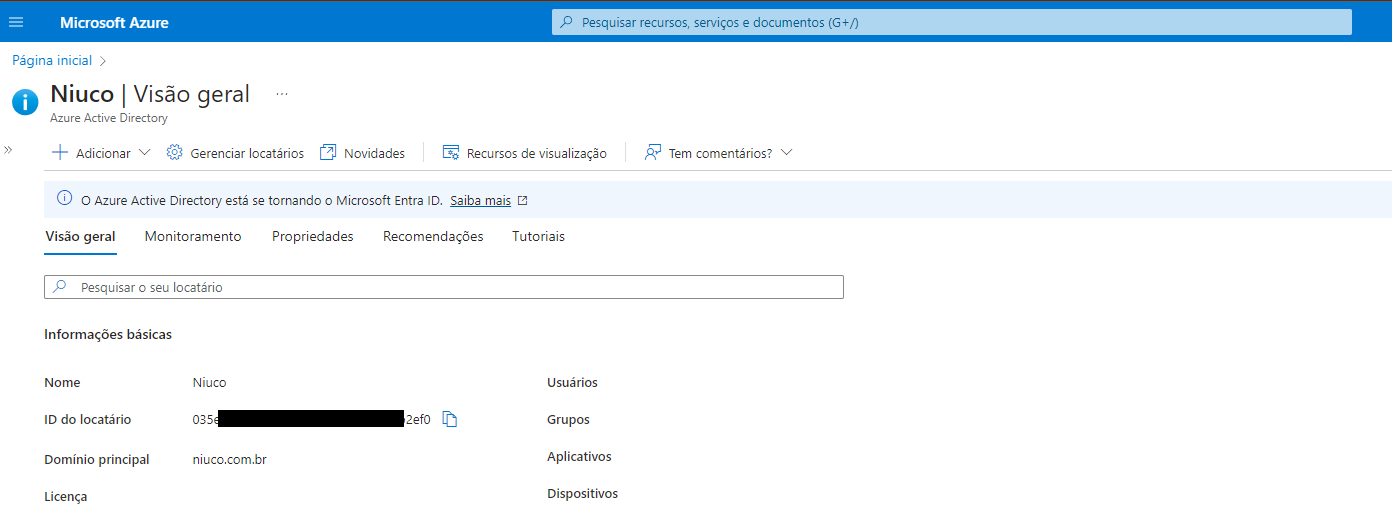
Task: Click the Usuários label
Action: (x=572, y=383)
